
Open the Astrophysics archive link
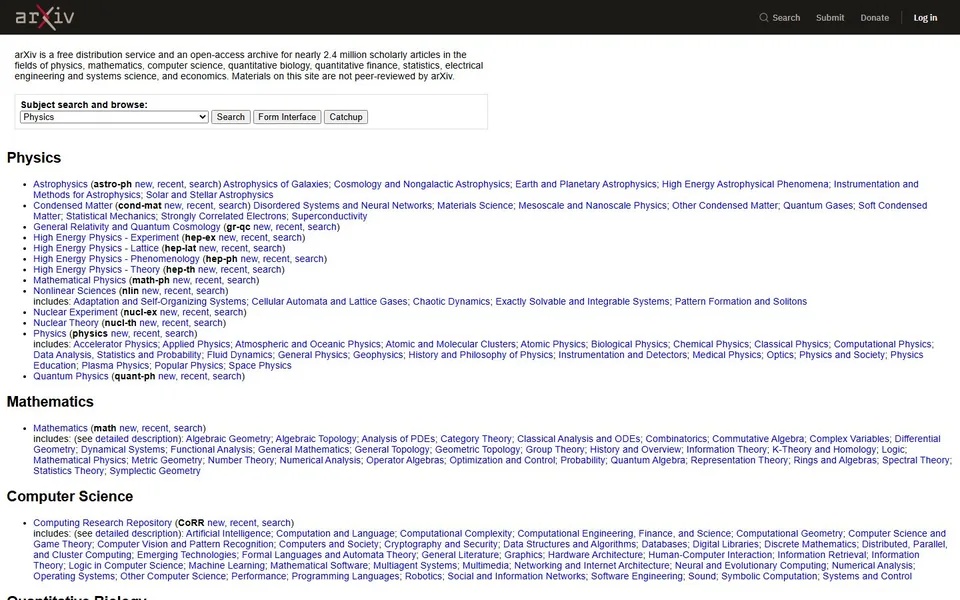tap(60, 184)
